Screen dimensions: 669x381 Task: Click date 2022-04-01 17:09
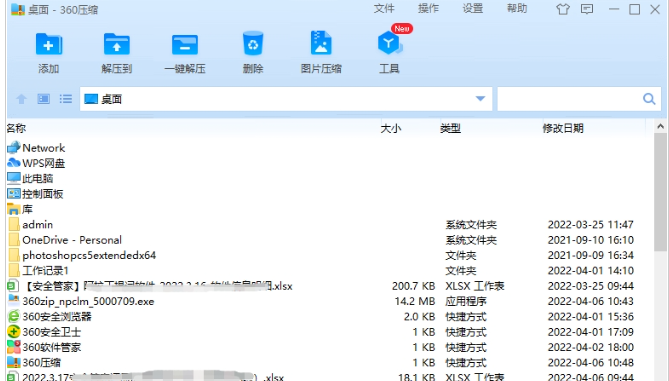pyautogui.click(x=590, y=332)
